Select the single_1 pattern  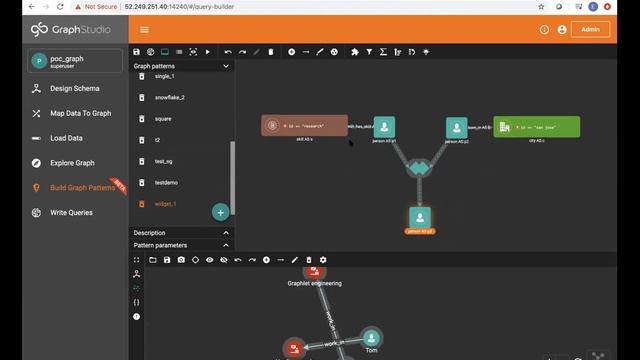164,76
